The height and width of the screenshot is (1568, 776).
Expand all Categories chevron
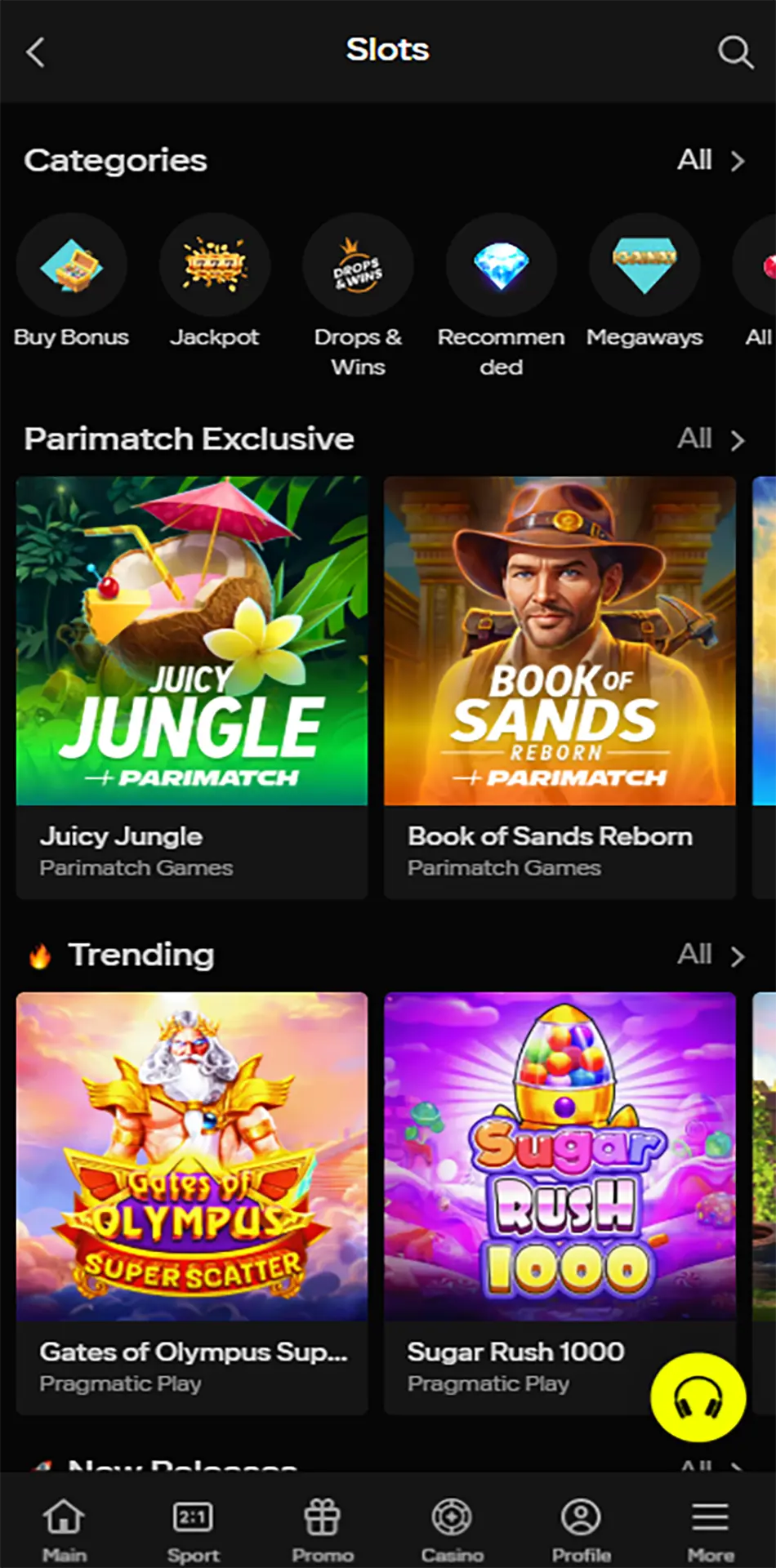point(737,161)
